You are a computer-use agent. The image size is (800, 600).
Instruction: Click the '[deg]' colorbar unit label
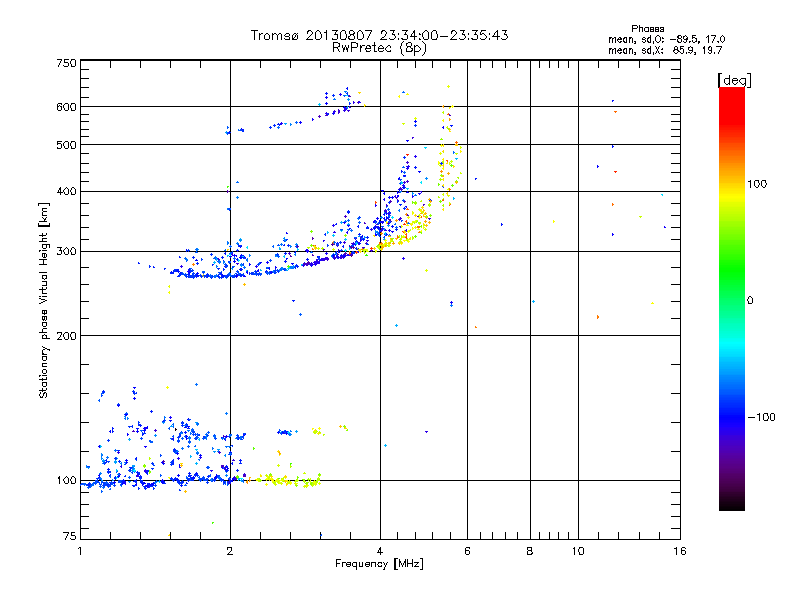tap(734, 80)
